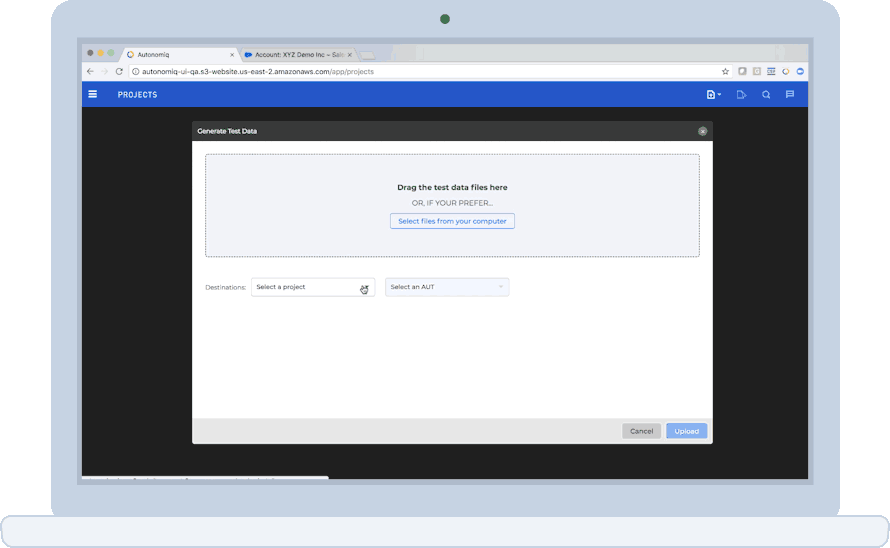The height and width of the screenshot is (548, 890).
Task: Open the hamburger menu in the blue header
Action: (93, 94)
